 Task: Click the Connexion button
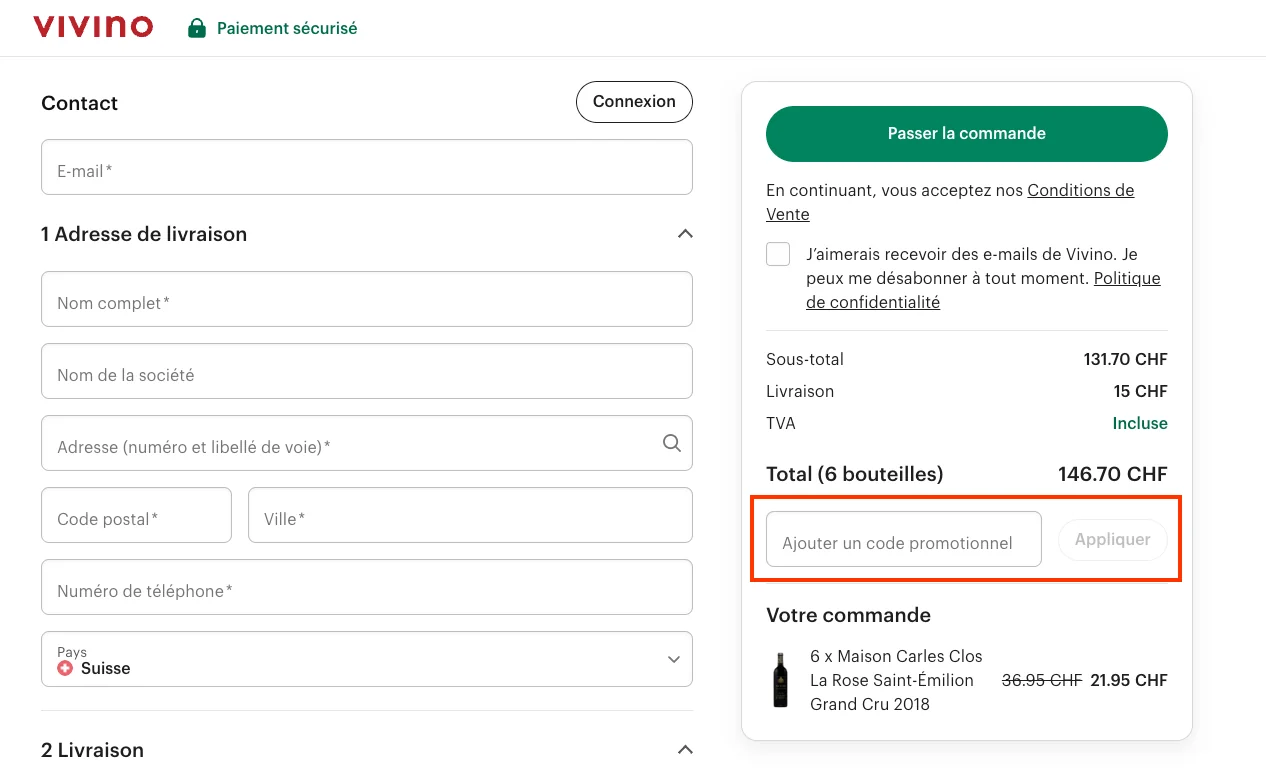[x=634, y=102]
